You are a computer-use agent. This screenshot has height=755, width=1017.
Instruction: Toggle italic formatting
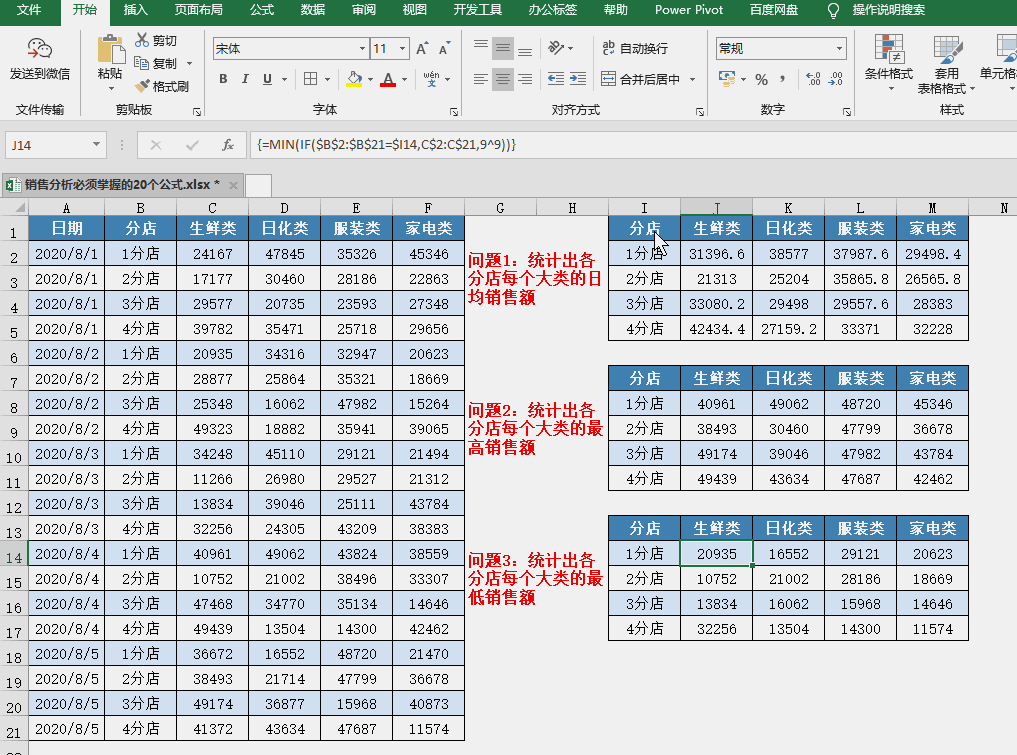coord(245,79)
